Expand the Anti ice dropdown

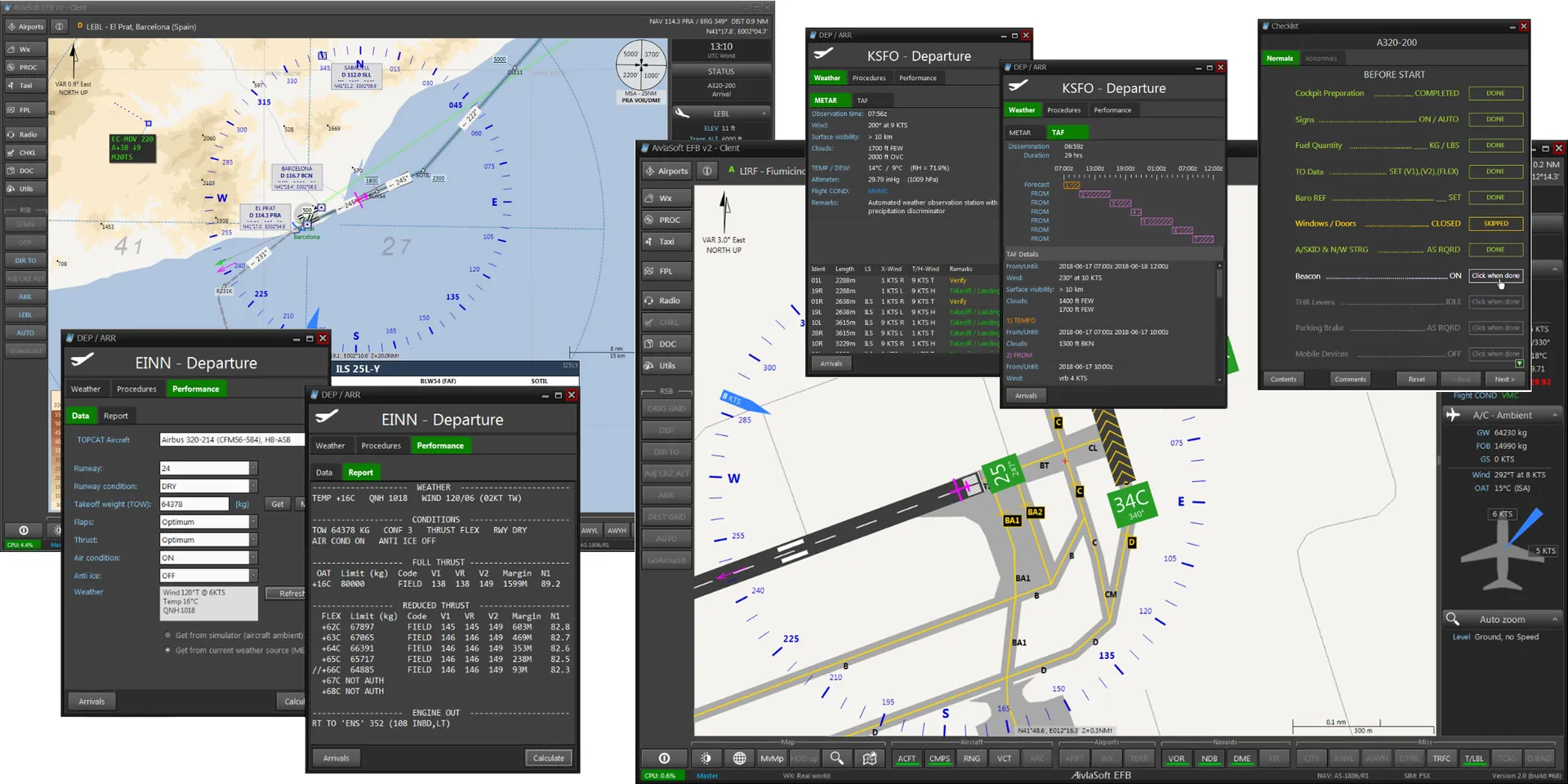pyautogui.click(x=254, y=576)
